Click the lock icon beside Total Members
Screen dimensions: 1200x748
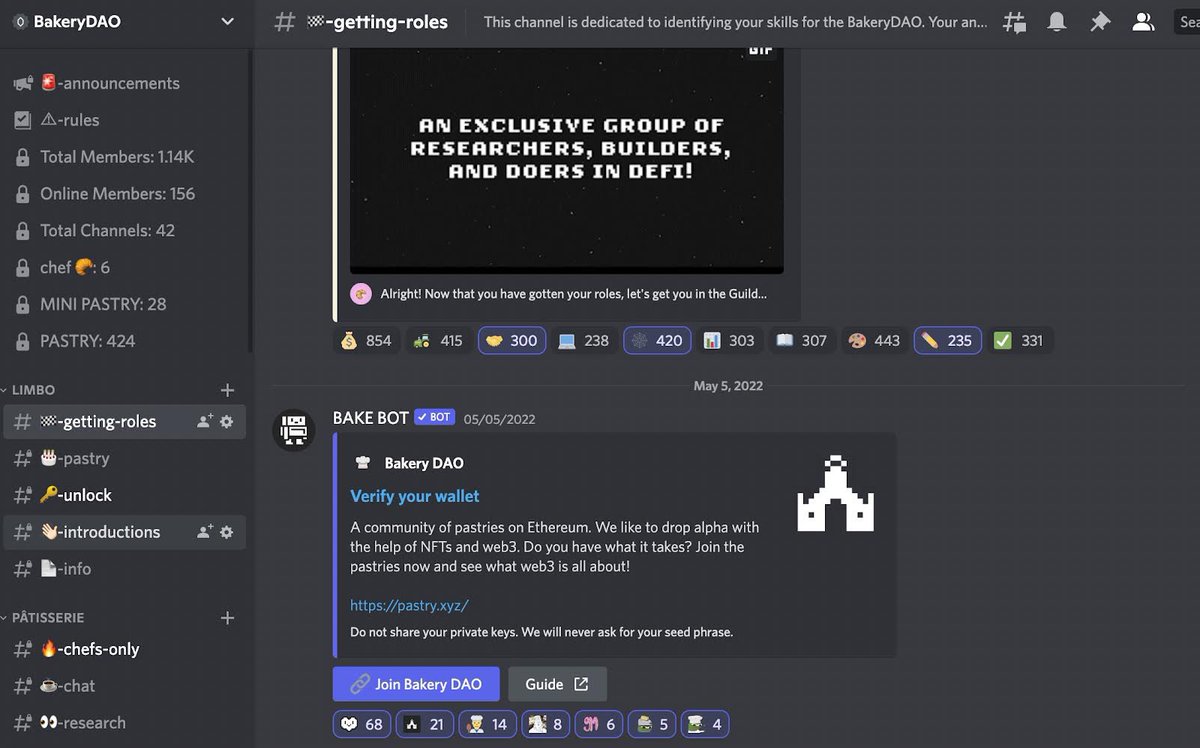22,157
